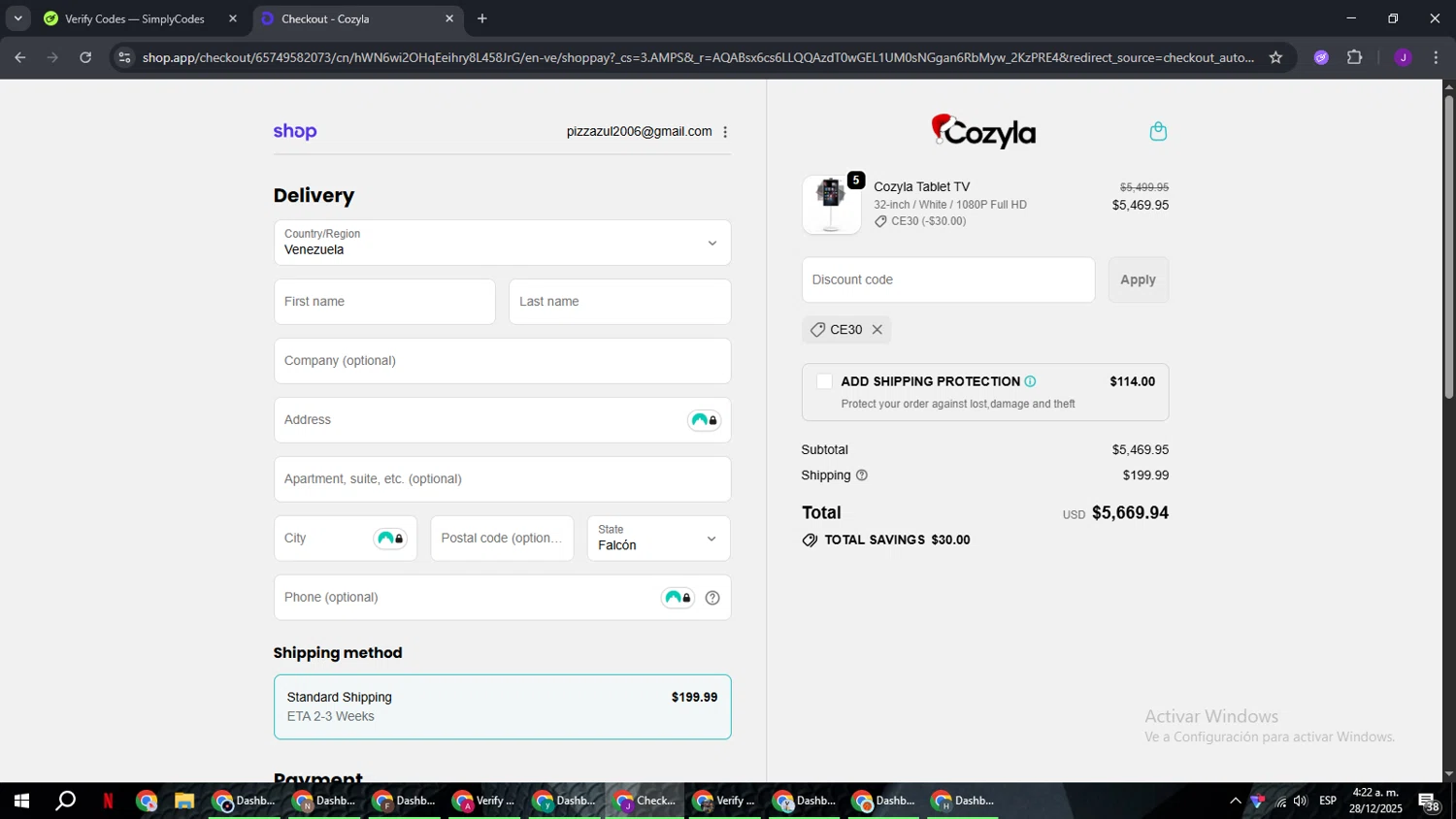Click autofill icon in City field
Image resolution: width=1456 pixels, height=819 pixels.
(x=390, y=539)
